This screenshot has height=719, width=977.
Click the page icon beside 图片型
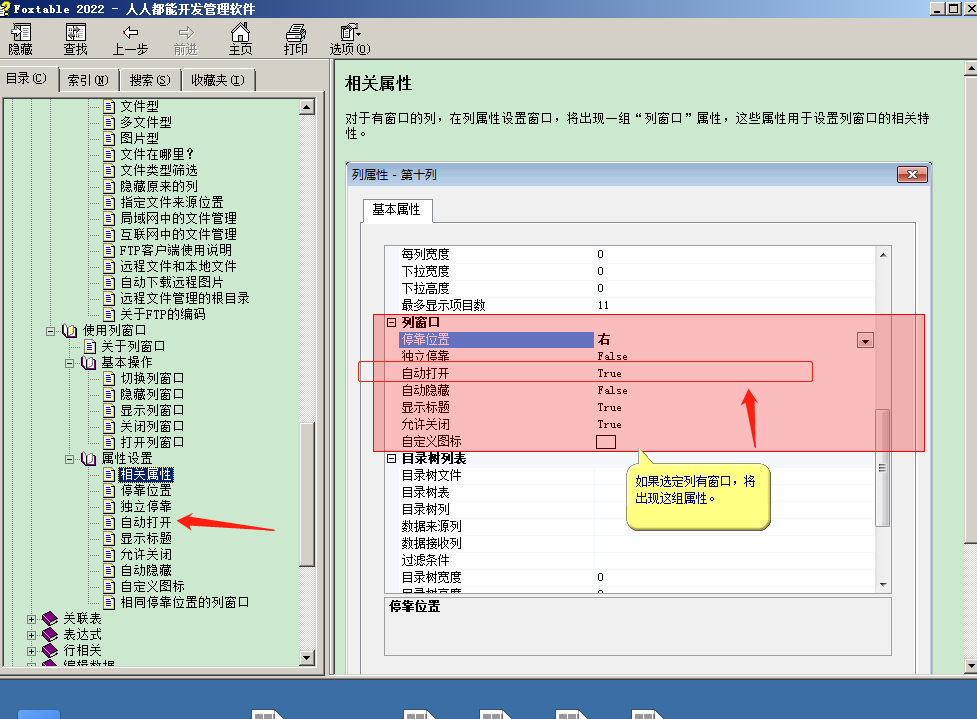(110, 138)
